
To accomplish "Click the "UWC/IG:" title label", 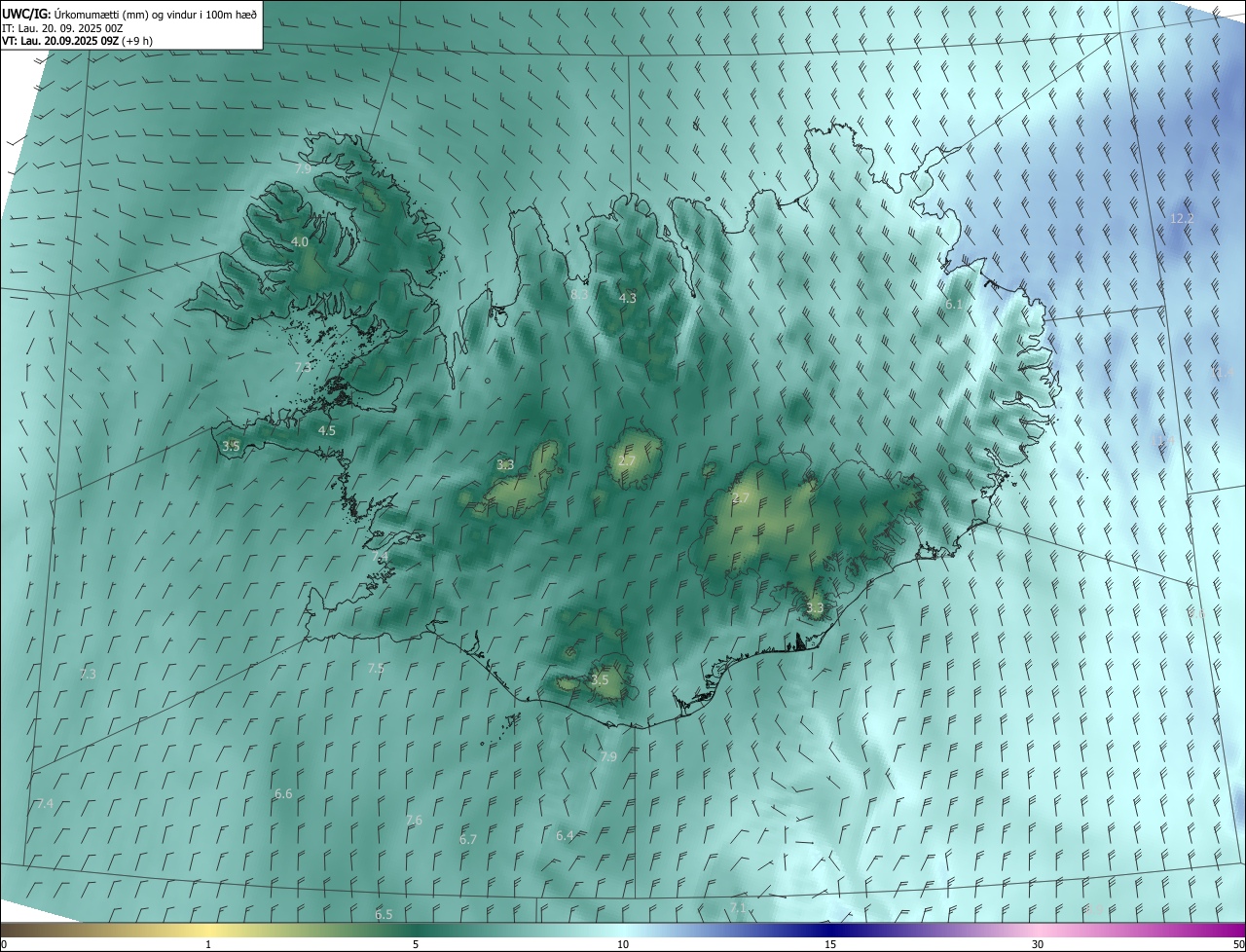I will point(26,14).
